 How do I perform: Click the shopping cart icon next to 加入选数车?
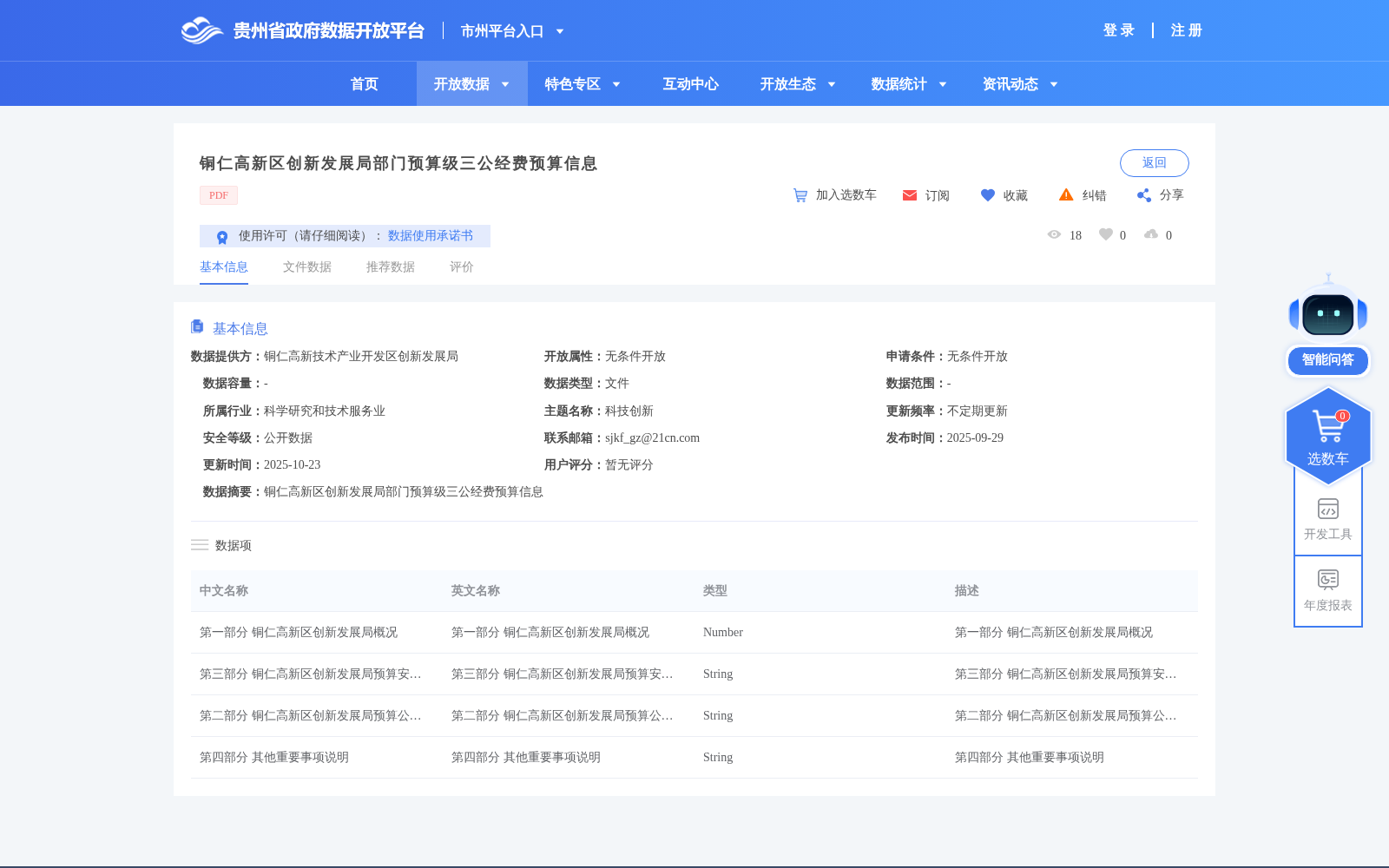point(800,195)
